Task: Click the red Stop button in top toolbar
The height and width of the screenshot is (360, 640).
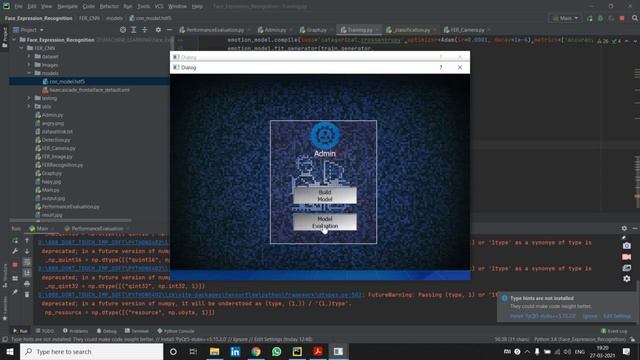Action: (622, 18)
